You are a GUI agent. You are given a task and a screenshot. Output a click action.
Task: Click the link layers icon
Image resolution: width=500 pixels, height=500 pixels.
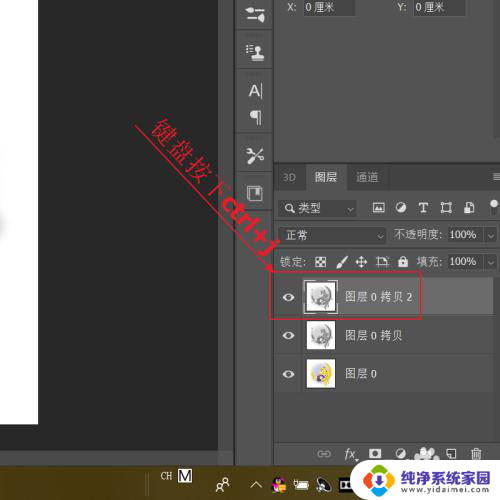pos(324,454)
